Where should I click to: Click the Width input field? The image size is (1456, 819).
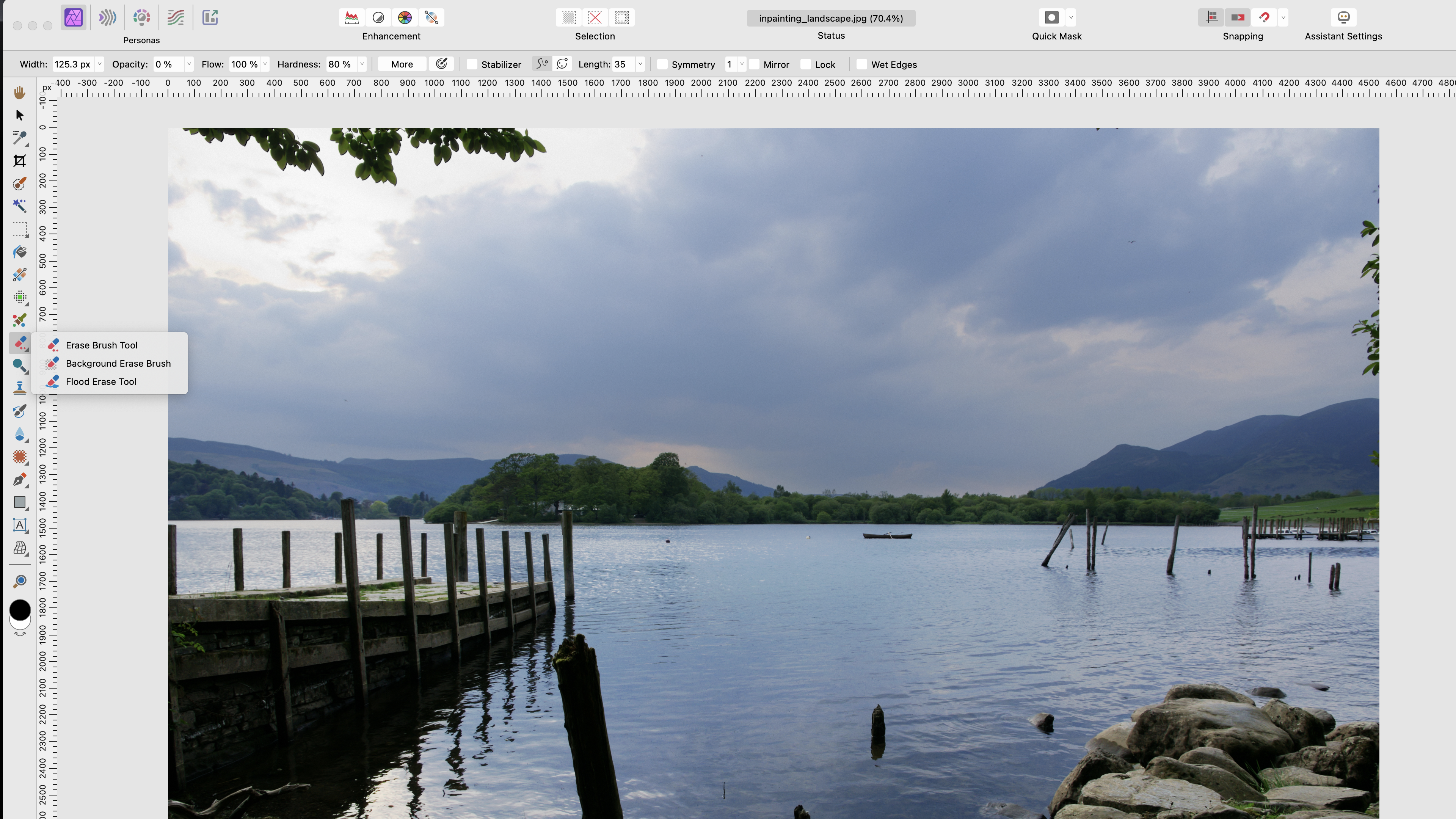coord(73,64)
